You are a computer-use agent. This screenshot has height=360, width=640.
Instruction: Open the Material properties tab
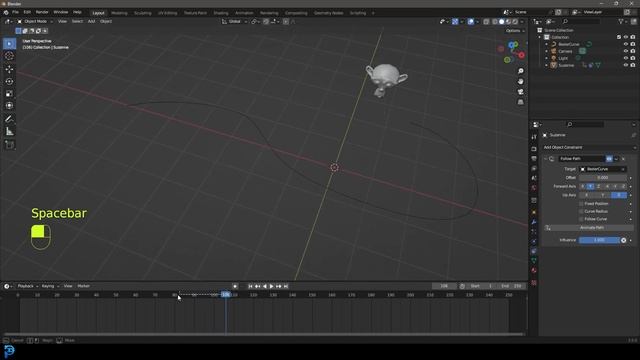534,270
